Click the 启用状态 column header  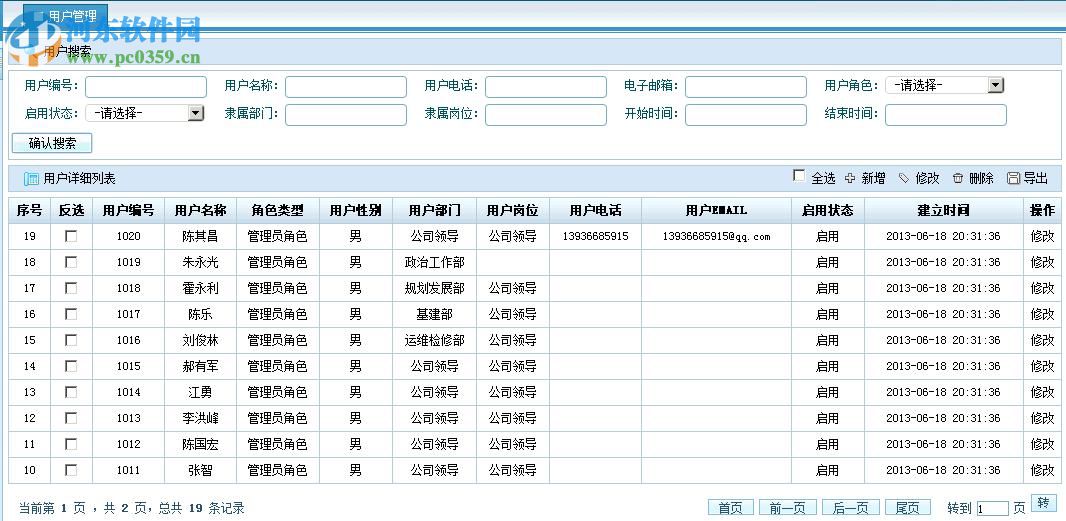(827, 210)
